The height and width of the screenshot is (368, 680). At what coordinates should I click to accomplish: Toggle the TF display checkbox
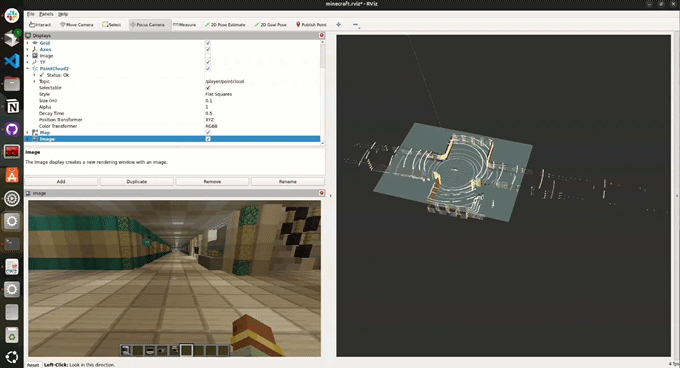[x=208, y=62]
